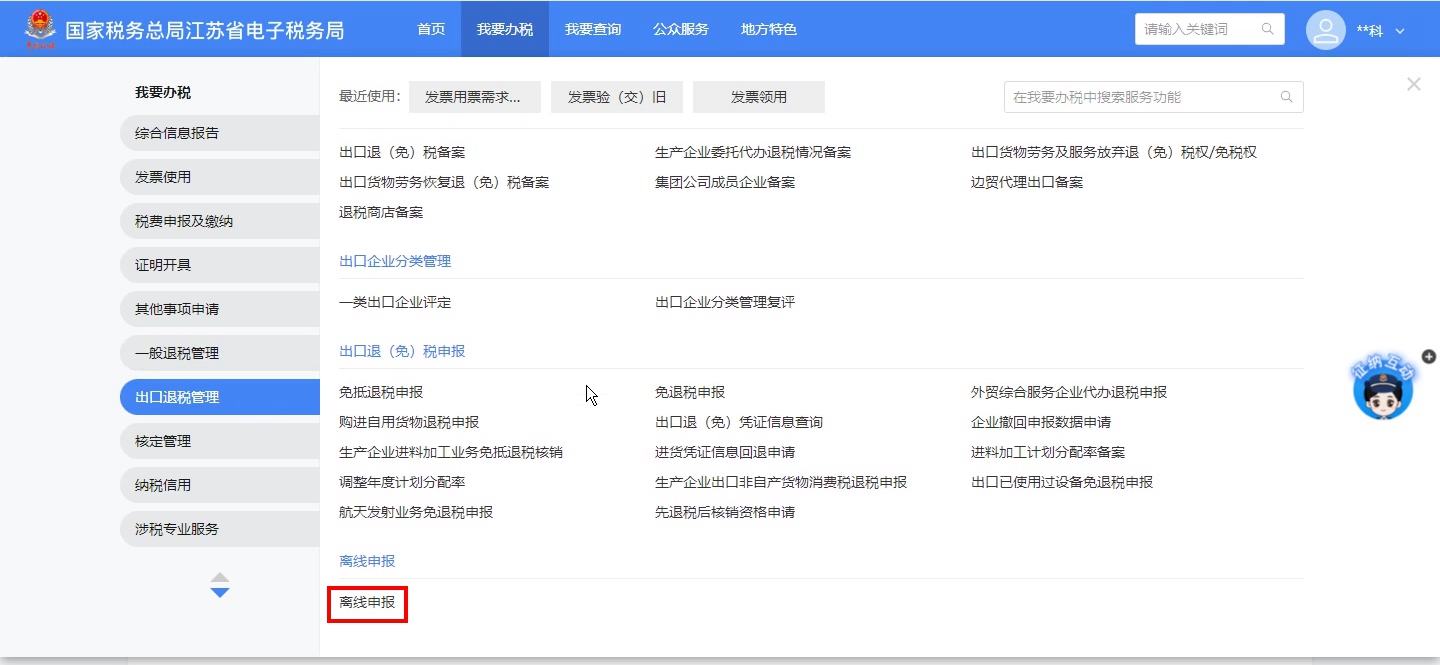This screenshot has height=665, width=1440.
Task: Click the recent 发票领用 button
Action: 758,97
